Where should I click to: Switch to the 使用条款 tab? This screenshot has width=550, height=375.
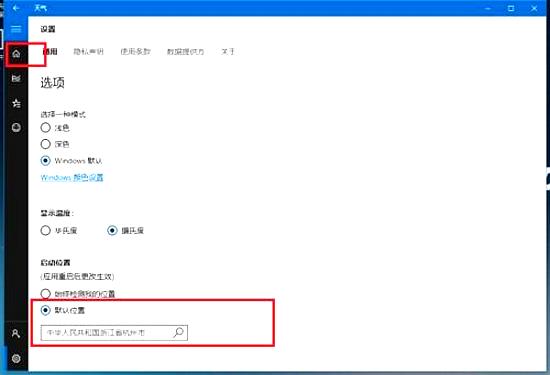coord(135,52)
